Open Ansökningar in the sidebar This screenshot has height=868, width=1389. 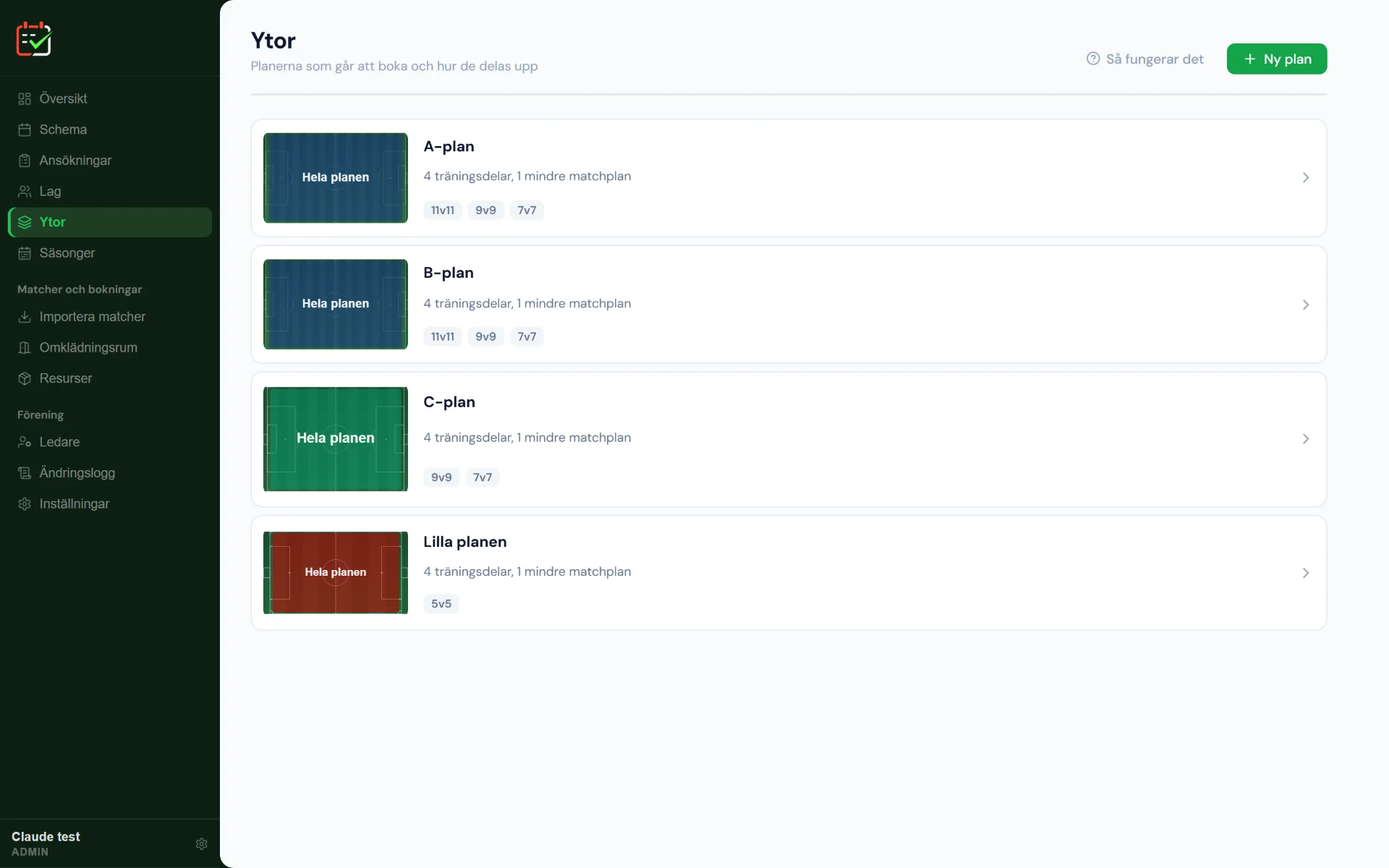110,161
